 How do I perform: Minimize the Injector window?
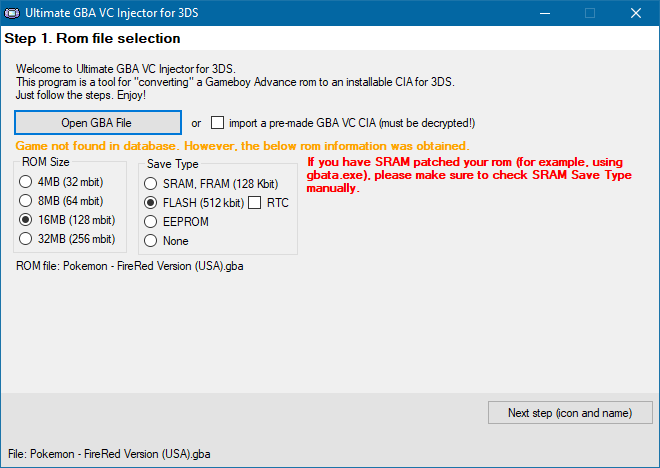point(545,13)
